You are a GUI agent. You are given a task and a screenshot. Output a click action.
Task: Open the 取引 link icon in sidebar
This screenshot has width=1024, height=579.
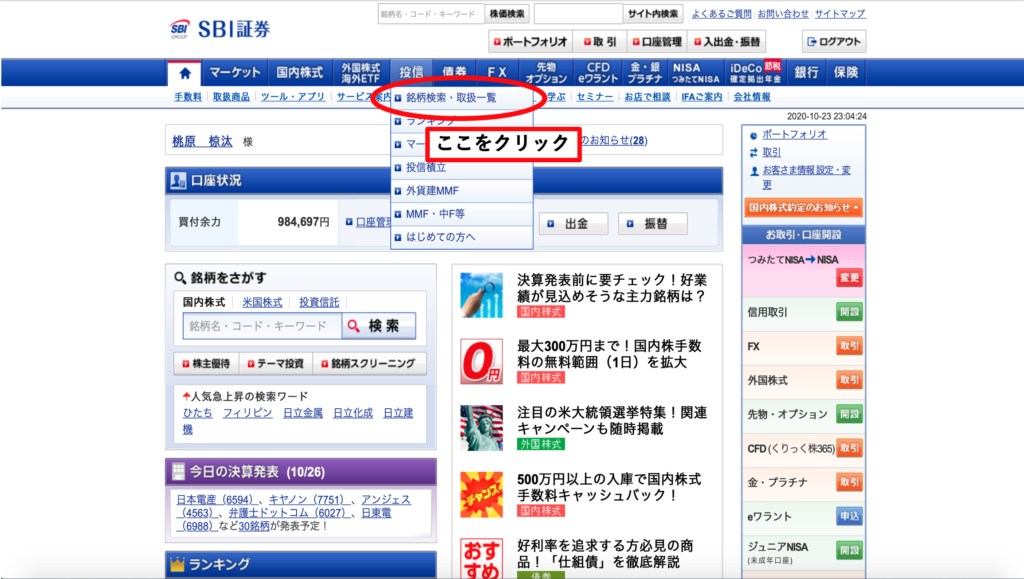point(754,152)
